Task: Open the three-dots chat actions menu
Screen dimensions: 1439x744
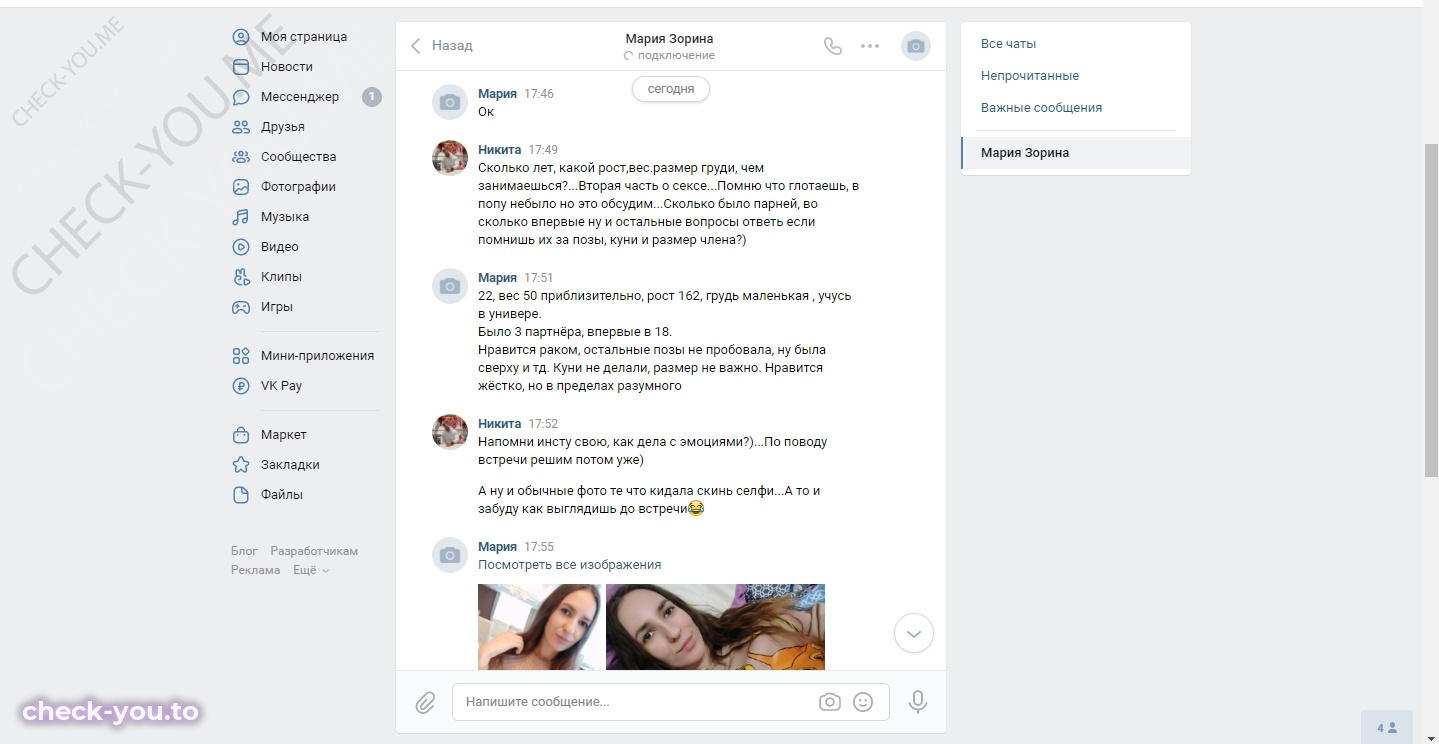Action: tap(870, 46)
